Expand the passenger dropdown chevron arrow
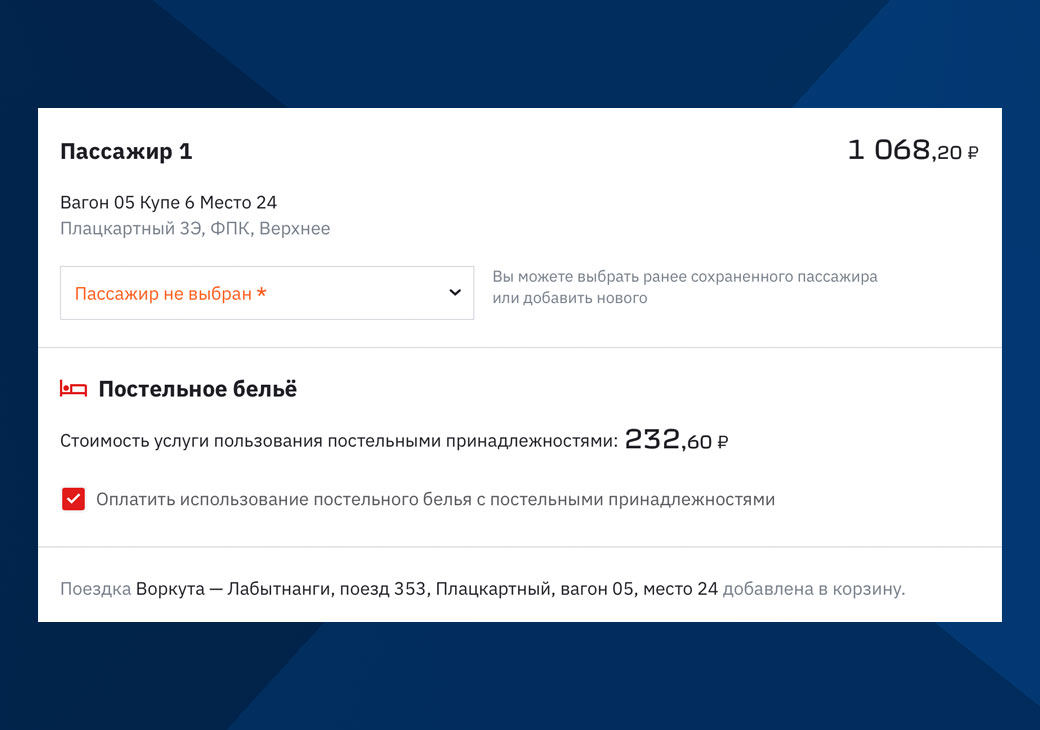 pos(455,292)
